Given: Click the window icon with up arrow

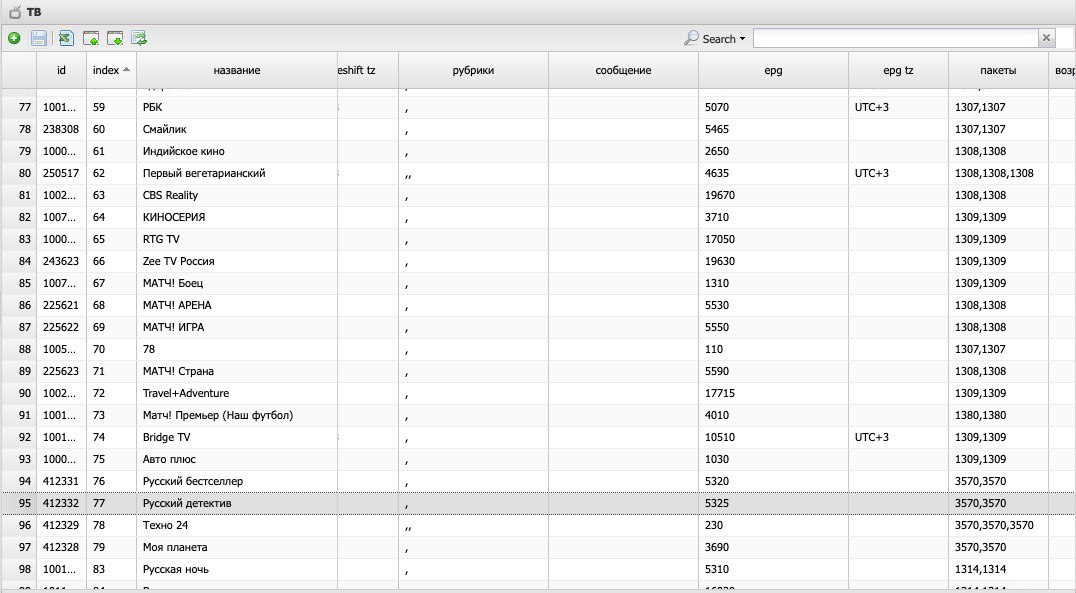Looking at the screenshot, I should 91,38.
